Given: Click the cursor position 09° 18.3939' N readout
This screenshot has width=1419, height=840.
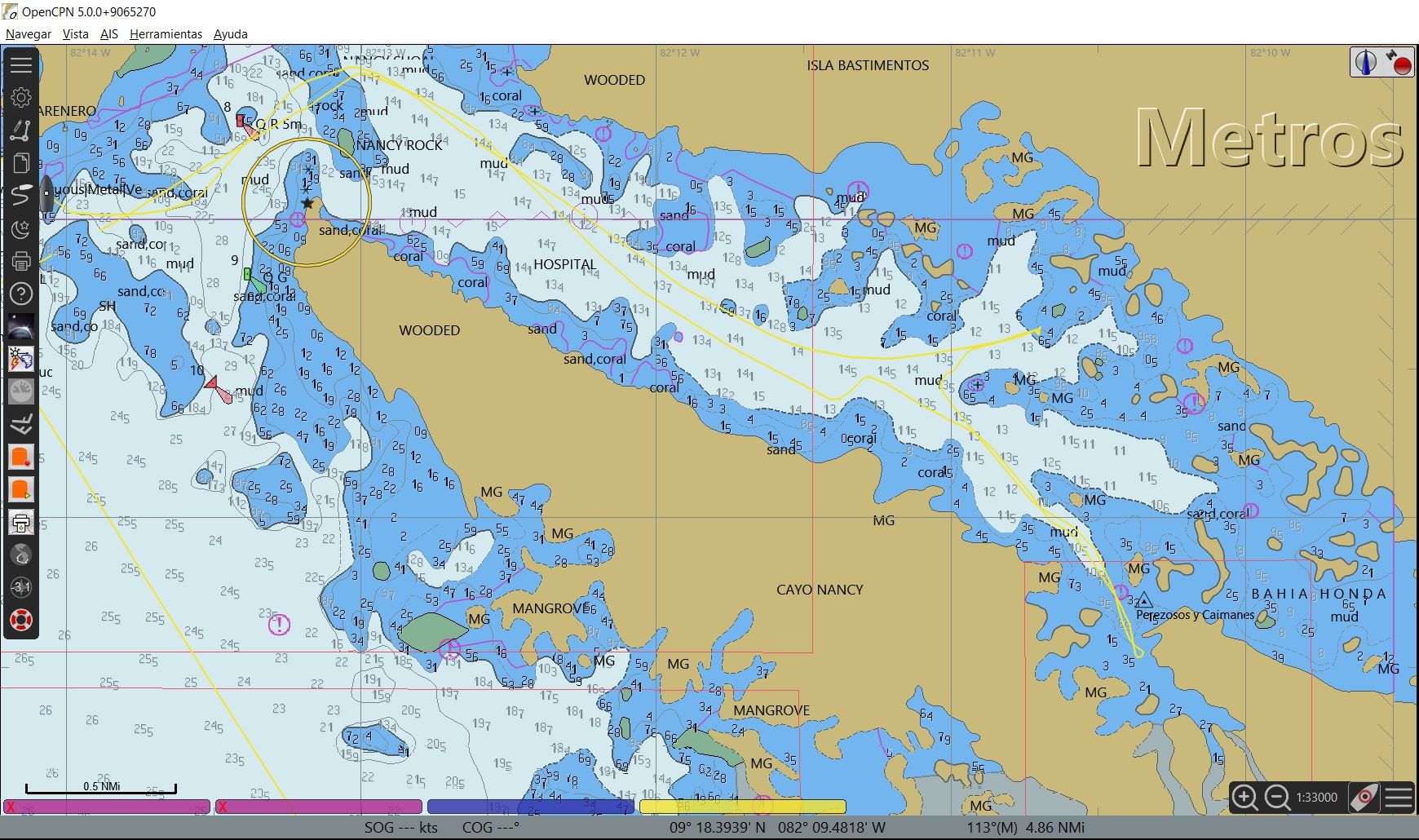Looking at the screenshot, I should pyautogui.click(x=777, y=827).
